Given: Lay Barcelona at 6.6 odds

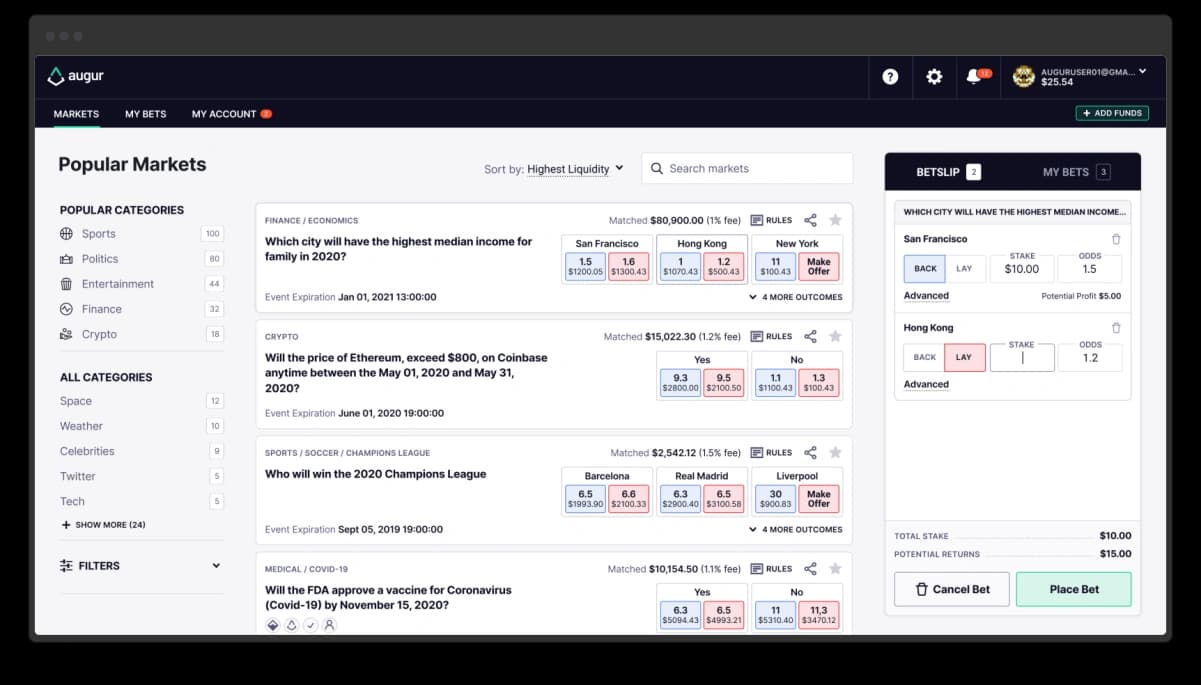Looking at the screenshot, I should coord(628,498).
